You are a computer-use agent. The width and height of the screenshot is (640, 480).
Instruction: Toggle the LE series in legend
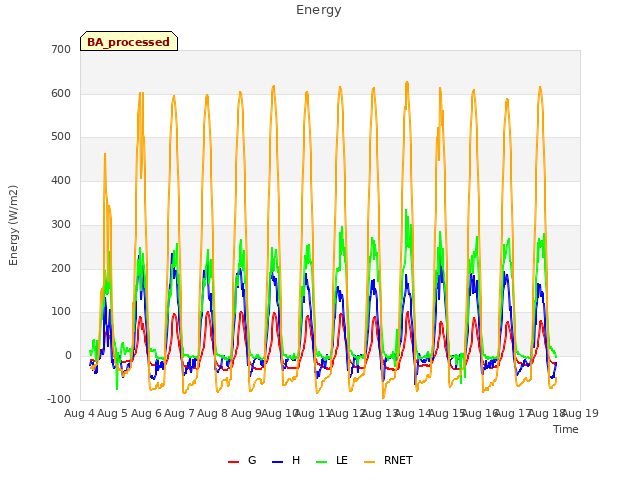click(x=332, y=460)
